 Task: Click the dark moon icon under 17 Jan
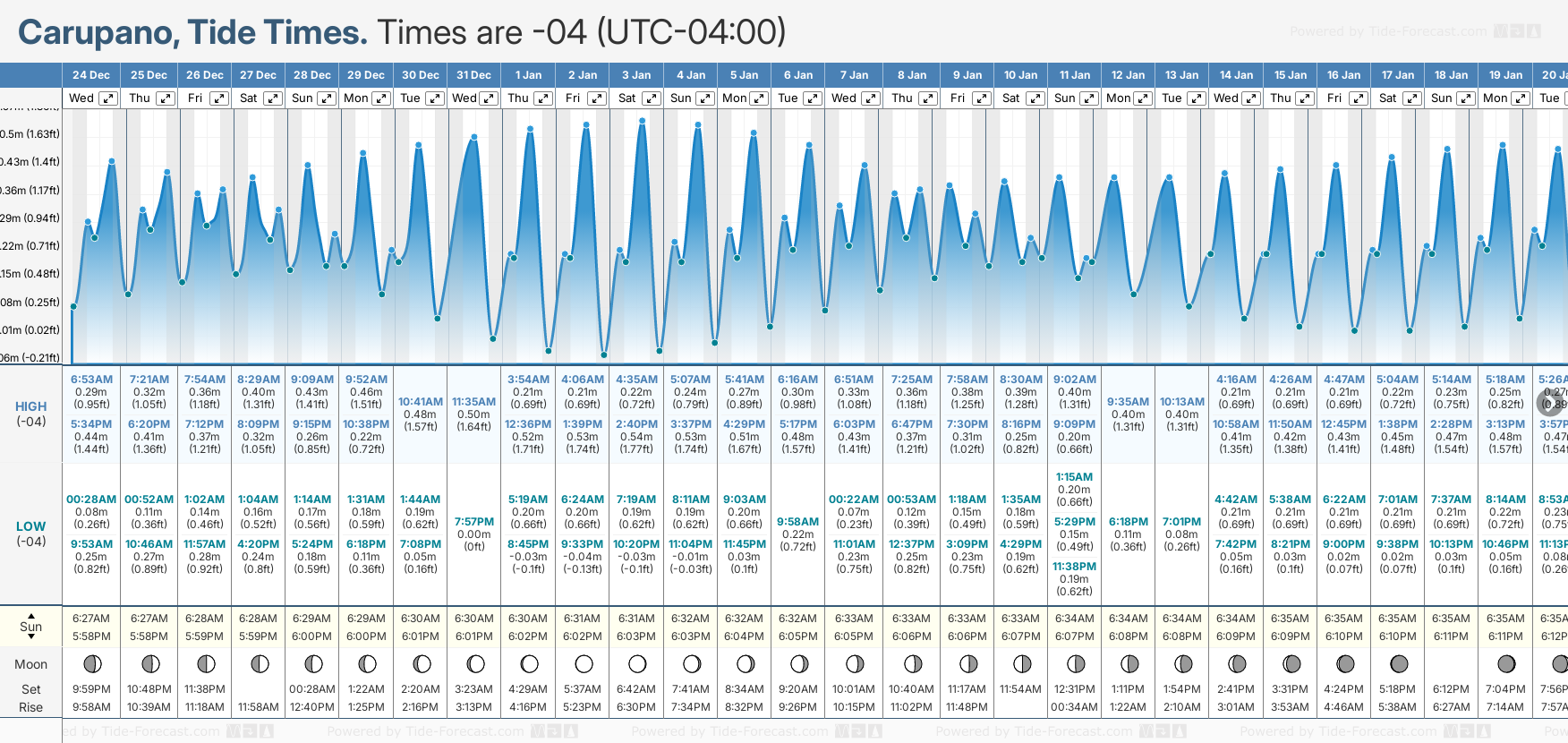point(1399,664)
